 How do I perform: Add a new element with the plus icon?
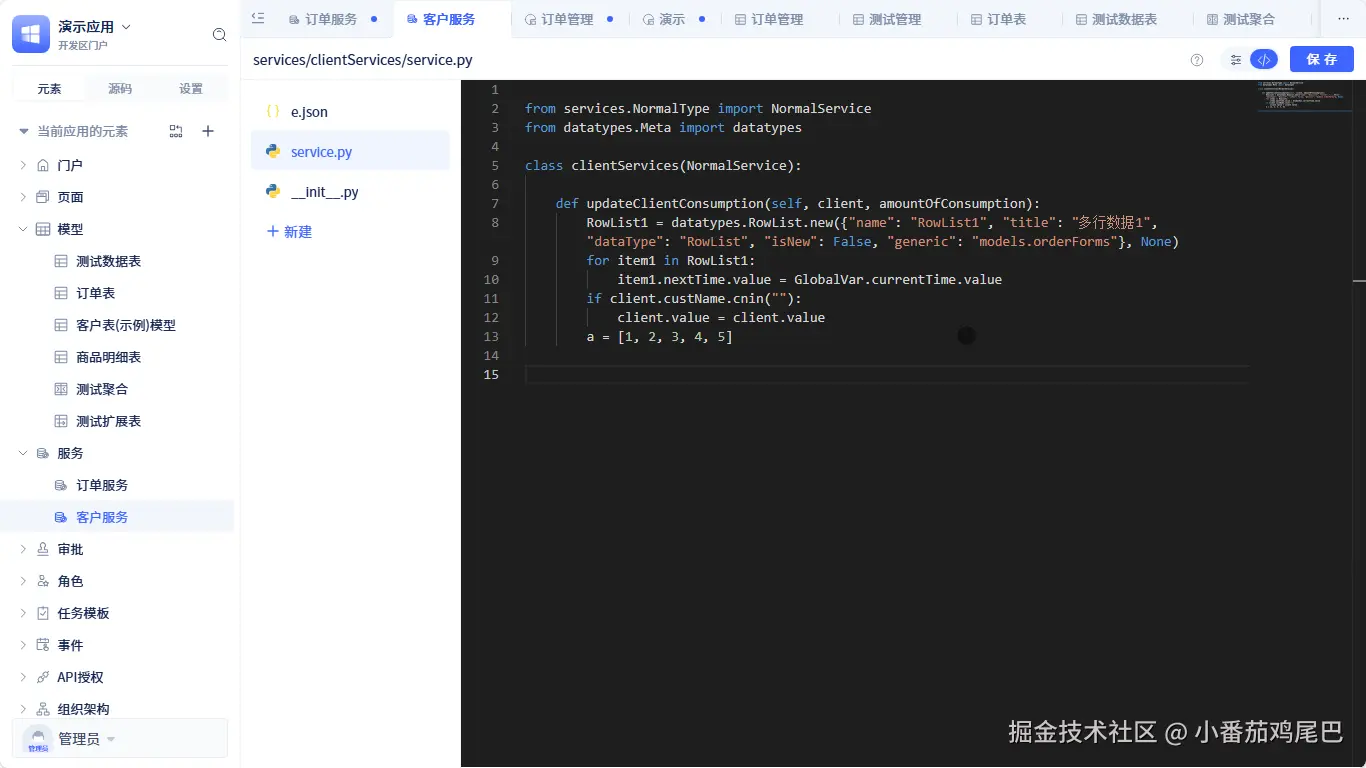[x=208, y=131]
